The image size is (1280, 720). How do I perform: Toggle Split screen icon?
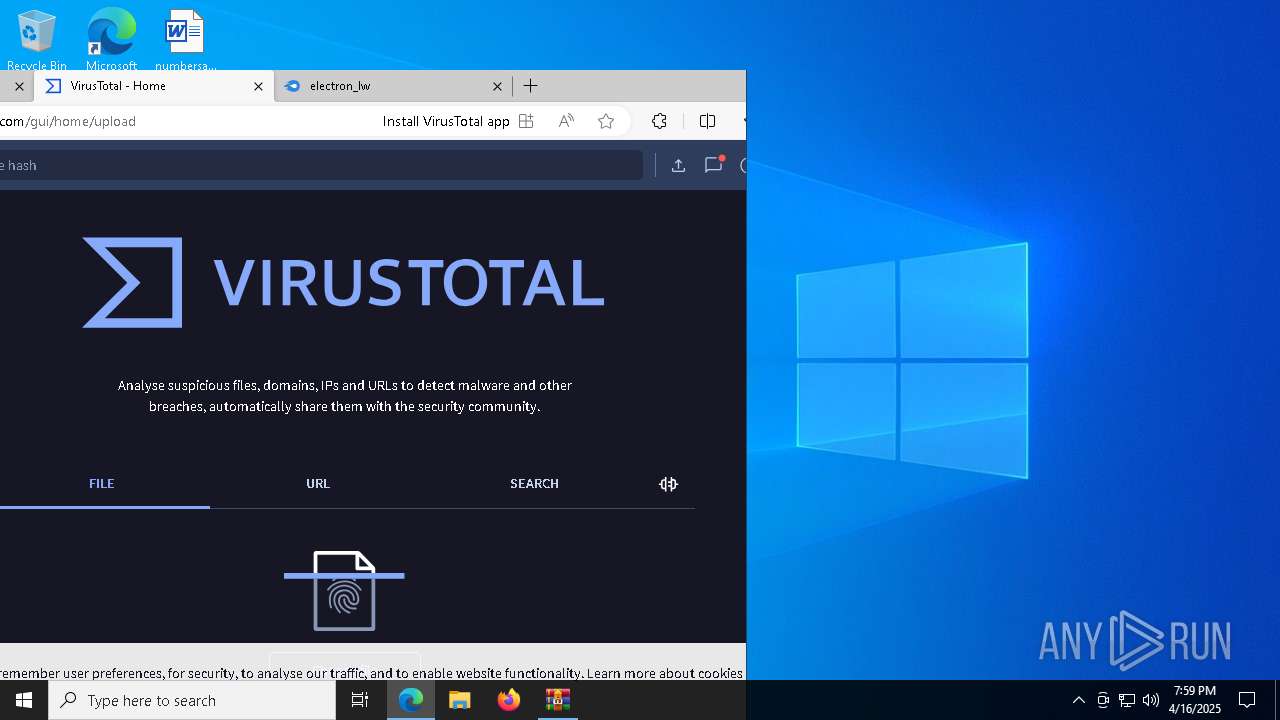707,121
